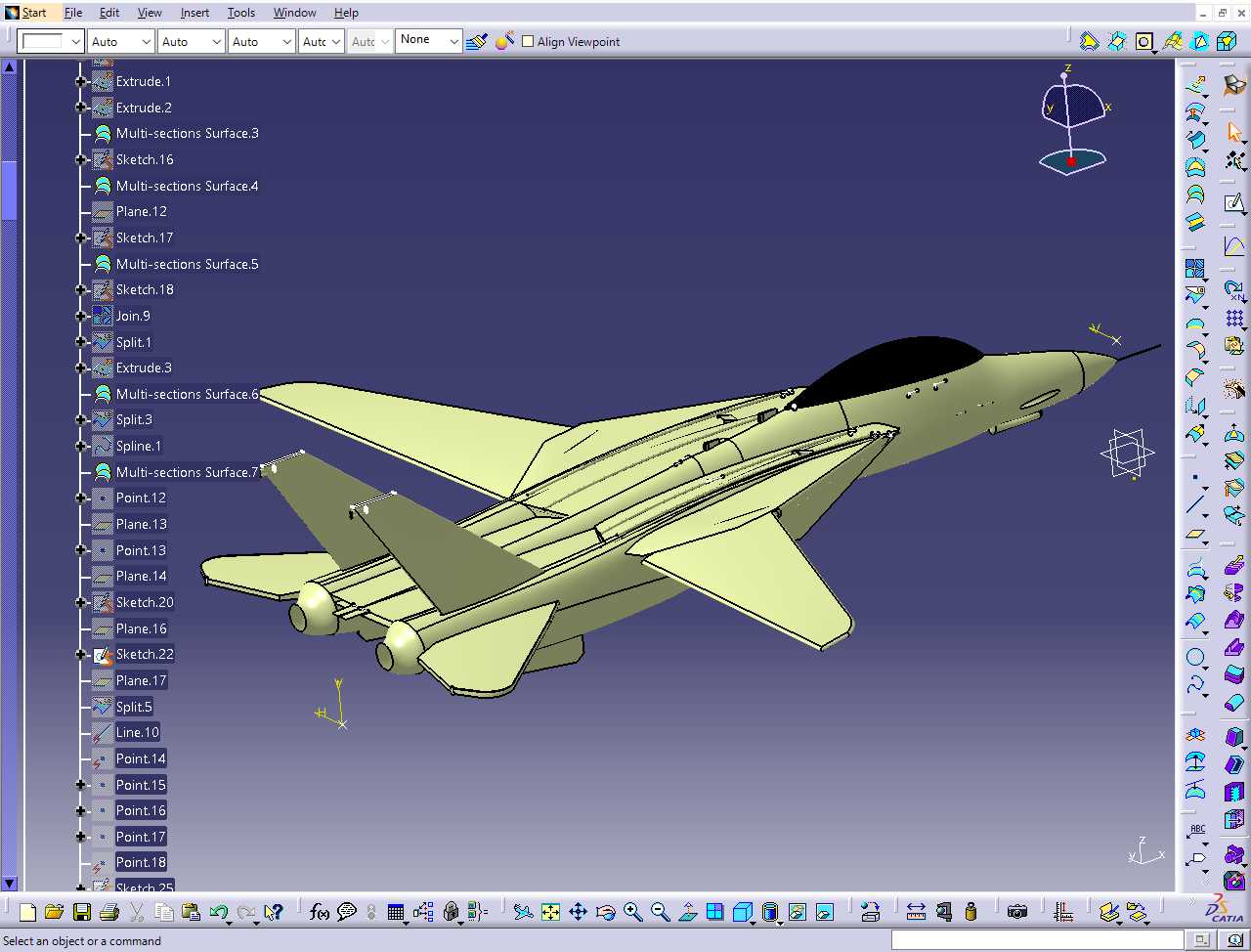This screenshot has height=952, width=1251.
Task: Click the Measure Between icon
Action: 916,912
